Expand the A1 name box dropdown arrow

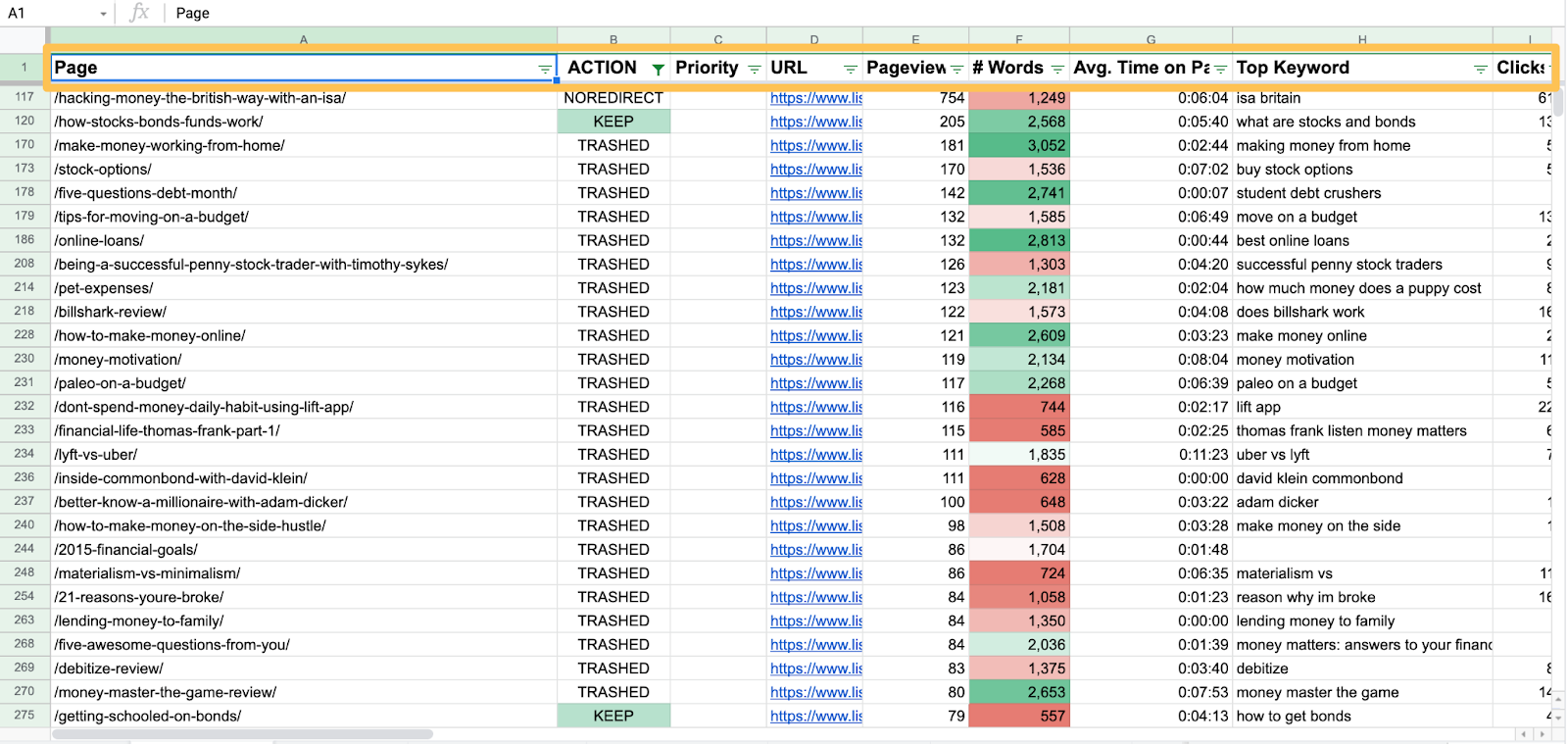coord(103,14)
